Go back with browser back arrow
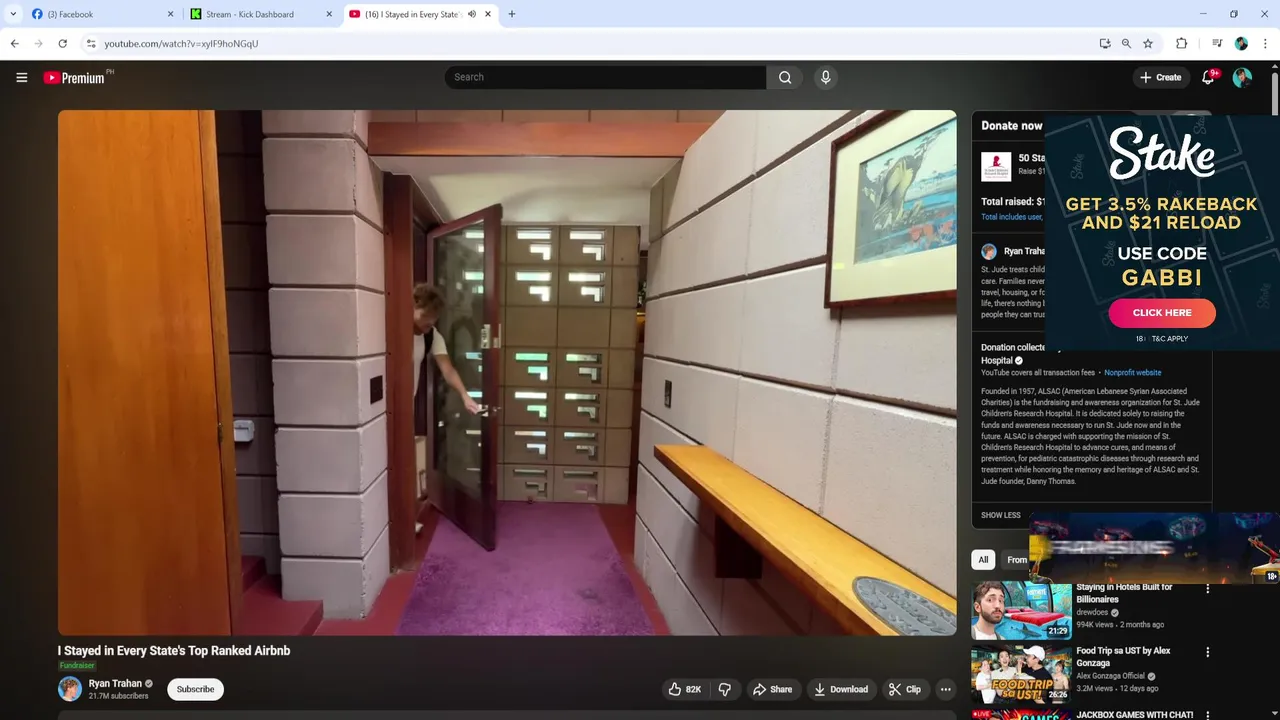Image resolution: width=1280 pixels, height=720 pixels. pos(15,43)
